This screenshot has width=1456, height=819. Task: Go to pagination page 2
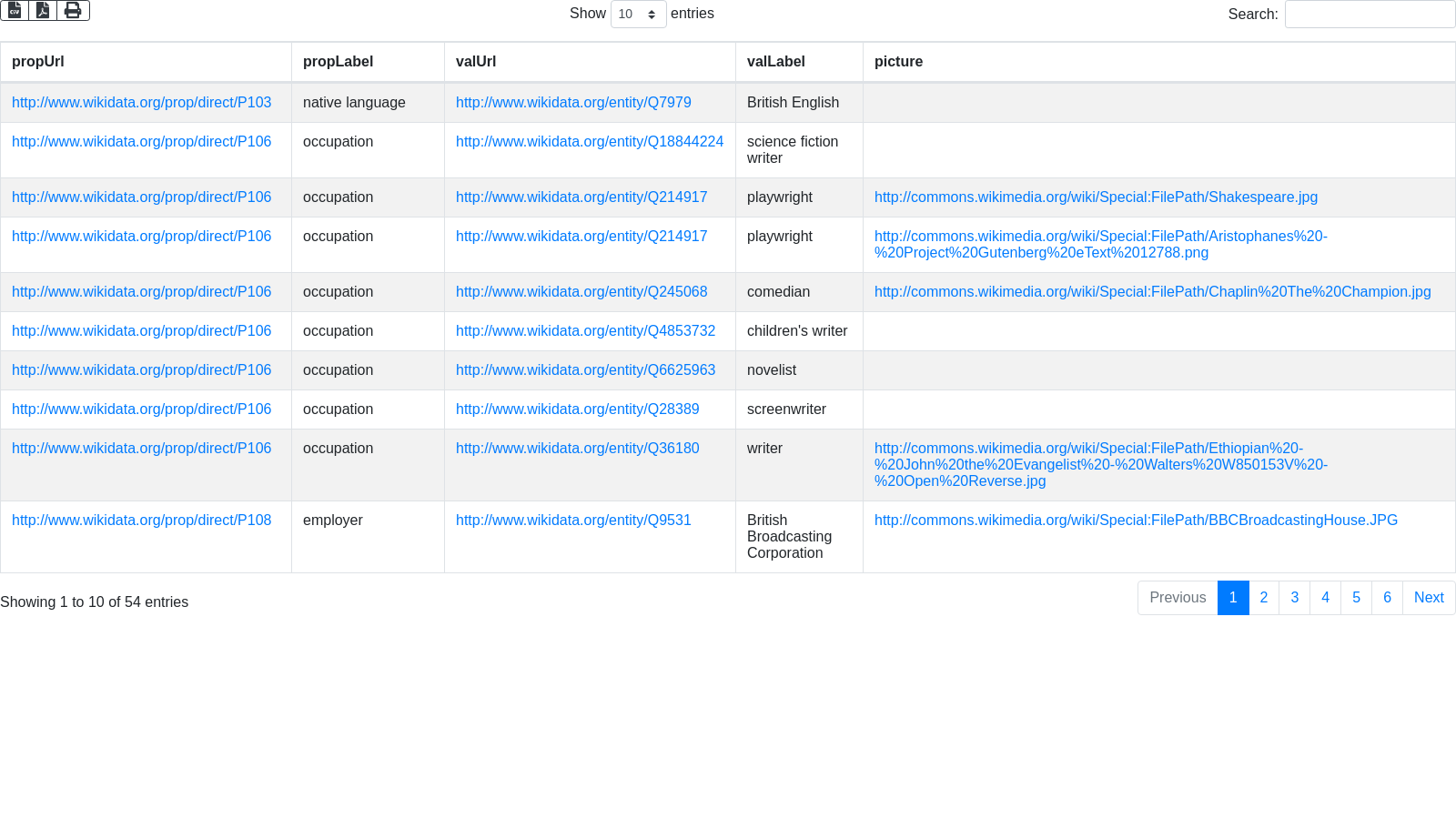point(1263,598)
